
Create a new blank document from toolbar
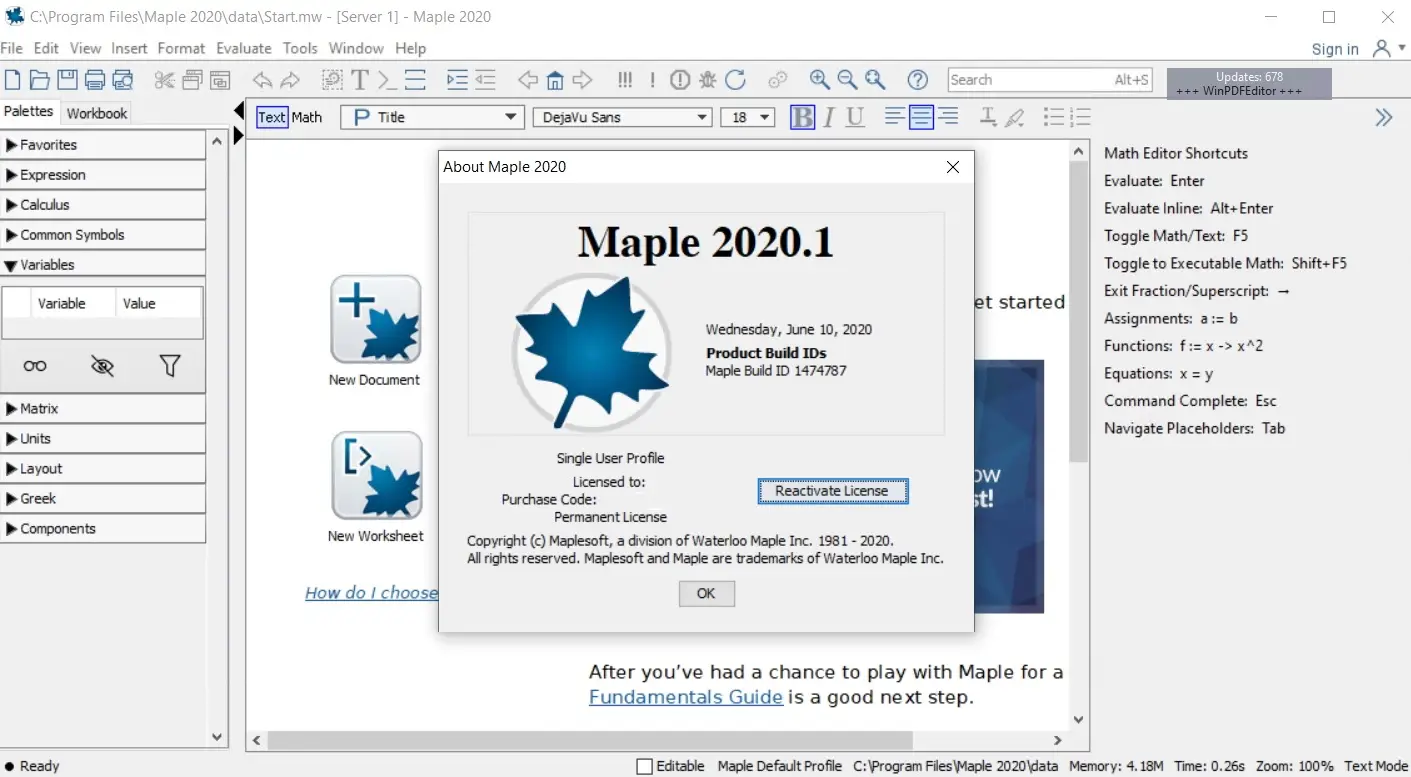click(x=13, y=80)
